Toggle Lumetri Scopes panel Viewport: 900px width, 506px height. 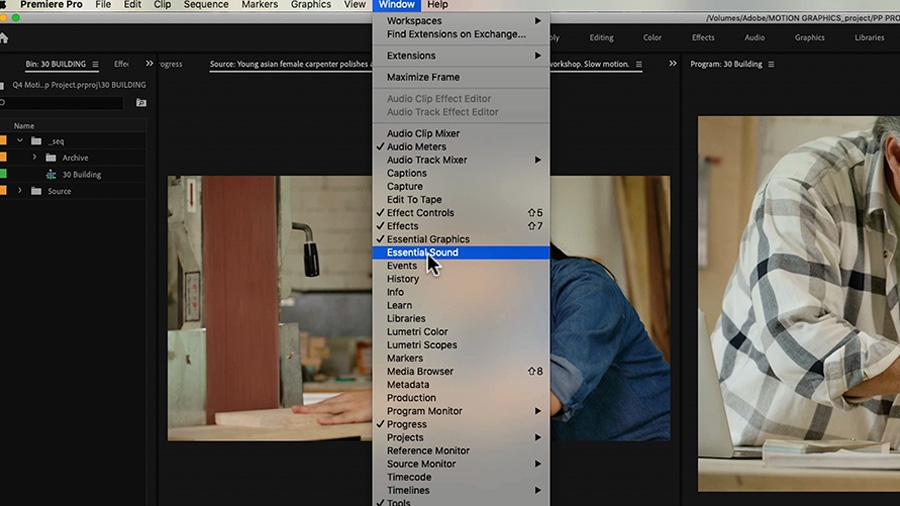461,345
